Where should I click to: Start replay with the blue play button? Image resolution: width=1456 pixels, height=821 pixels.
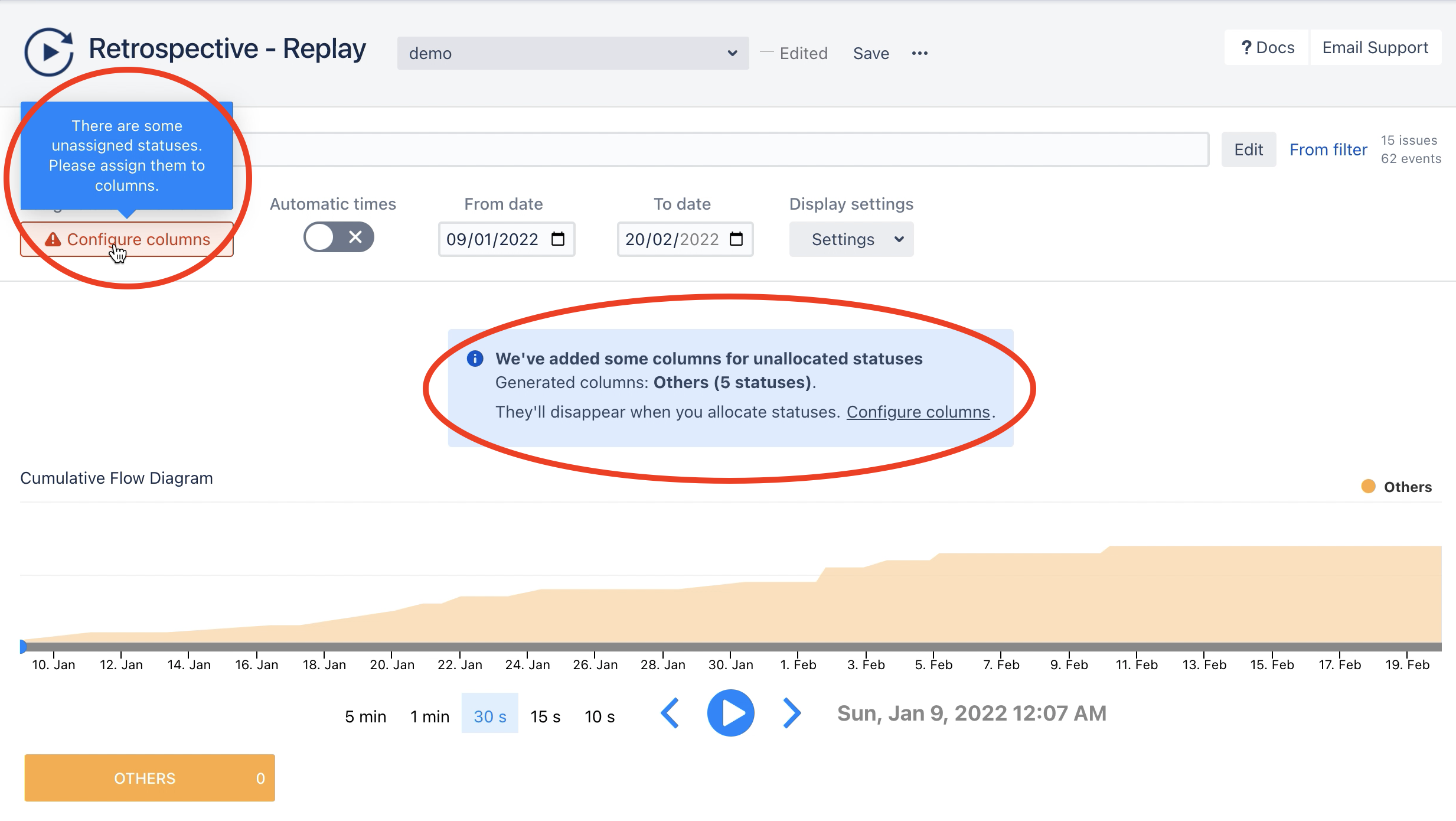click(x=730, y=713)
